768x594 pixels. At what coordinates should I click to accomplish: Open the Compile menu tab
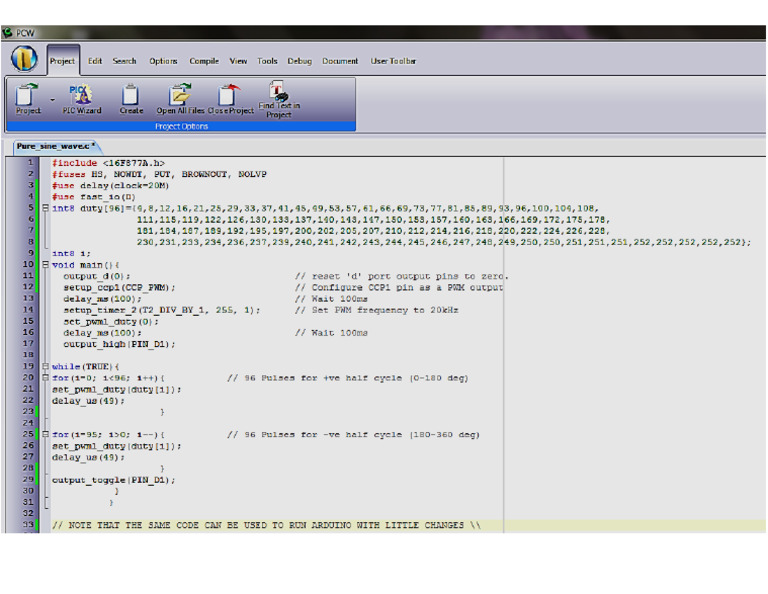point(204,61)
